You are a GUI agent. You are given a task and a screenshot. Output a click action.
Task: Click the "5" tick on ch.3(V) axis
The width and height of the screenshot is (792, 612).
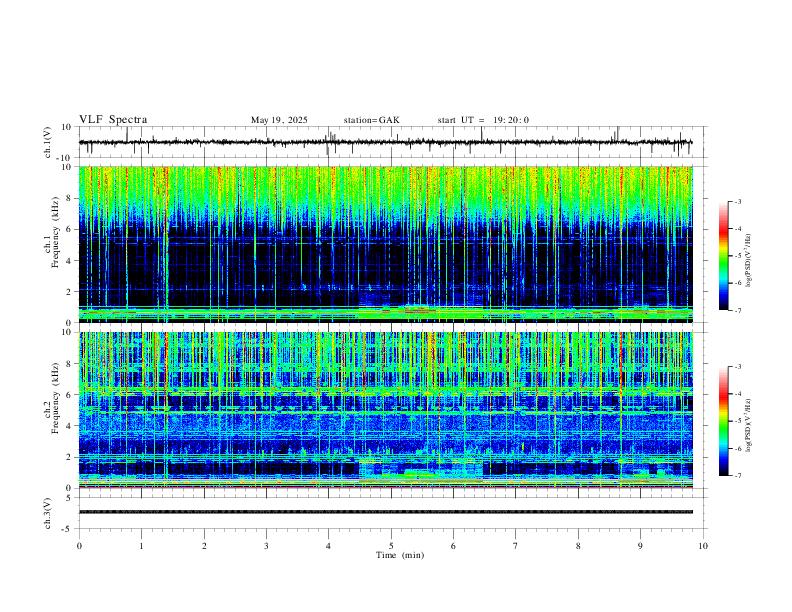pyautogui.click(x=70, y=498)
